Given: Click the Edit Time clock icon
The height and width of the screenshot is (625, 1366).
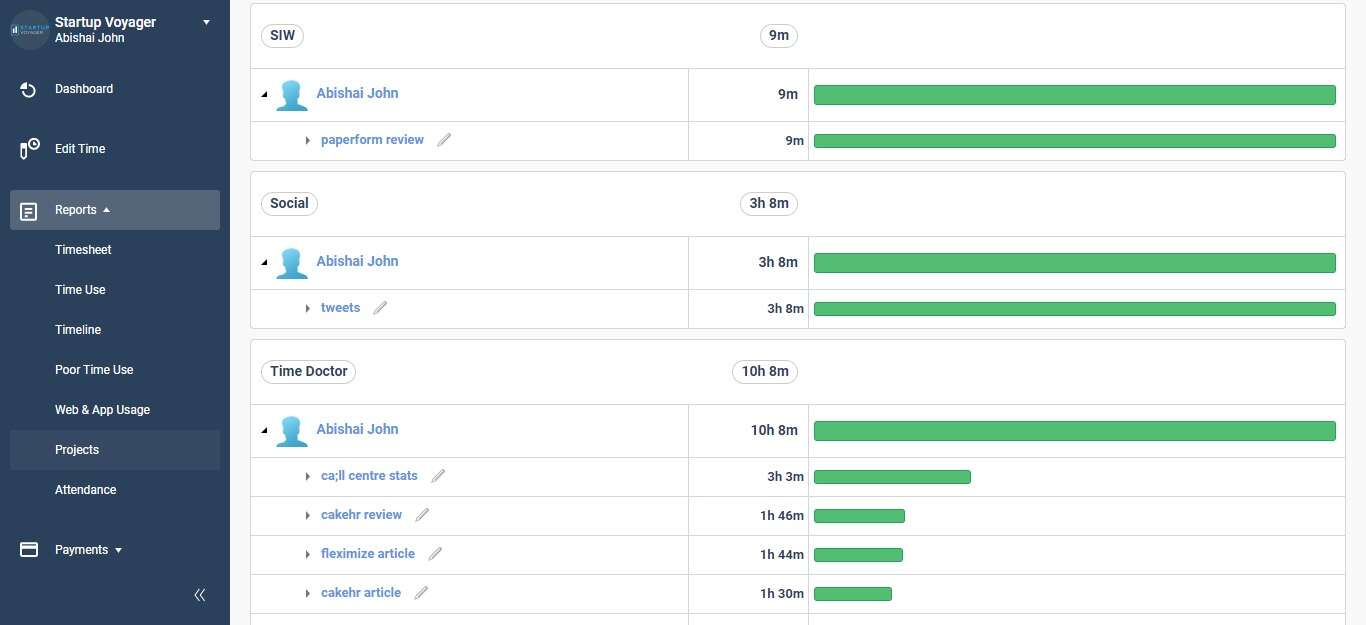Looking at the screenshot, I should (x=28, y=149).
